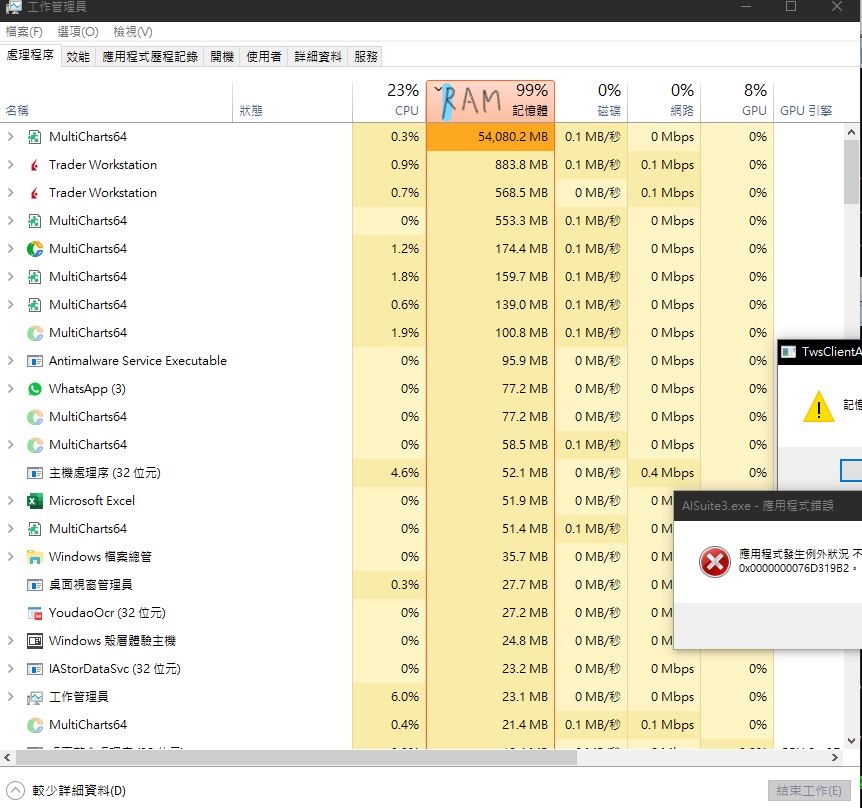862x808 pixels.
Task: Click 較少詳細資料(D) link
Action: point(79,791)
